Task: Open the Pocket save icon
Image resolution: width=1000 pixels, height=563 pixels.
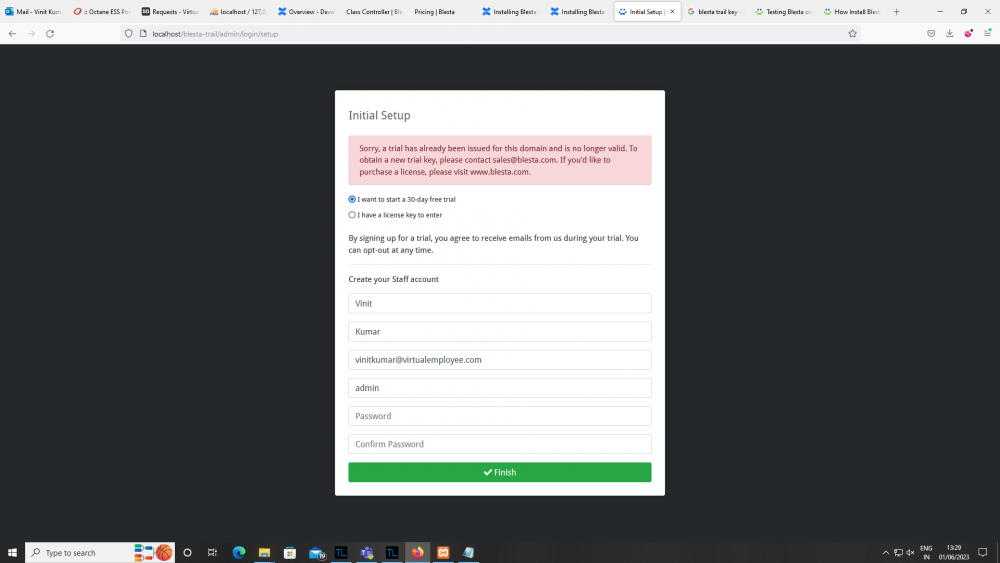Action: 931,34
